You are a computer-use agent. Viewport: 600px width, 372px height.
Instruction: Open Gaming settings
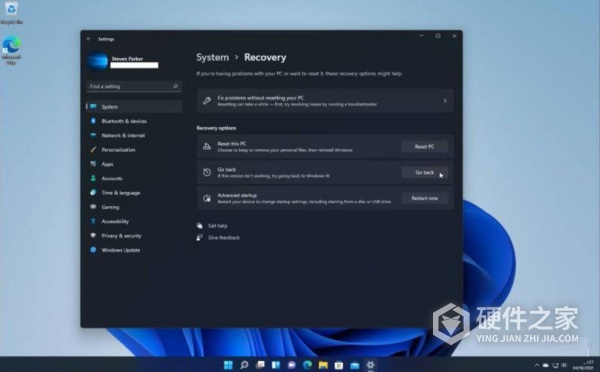coord(134,207)
